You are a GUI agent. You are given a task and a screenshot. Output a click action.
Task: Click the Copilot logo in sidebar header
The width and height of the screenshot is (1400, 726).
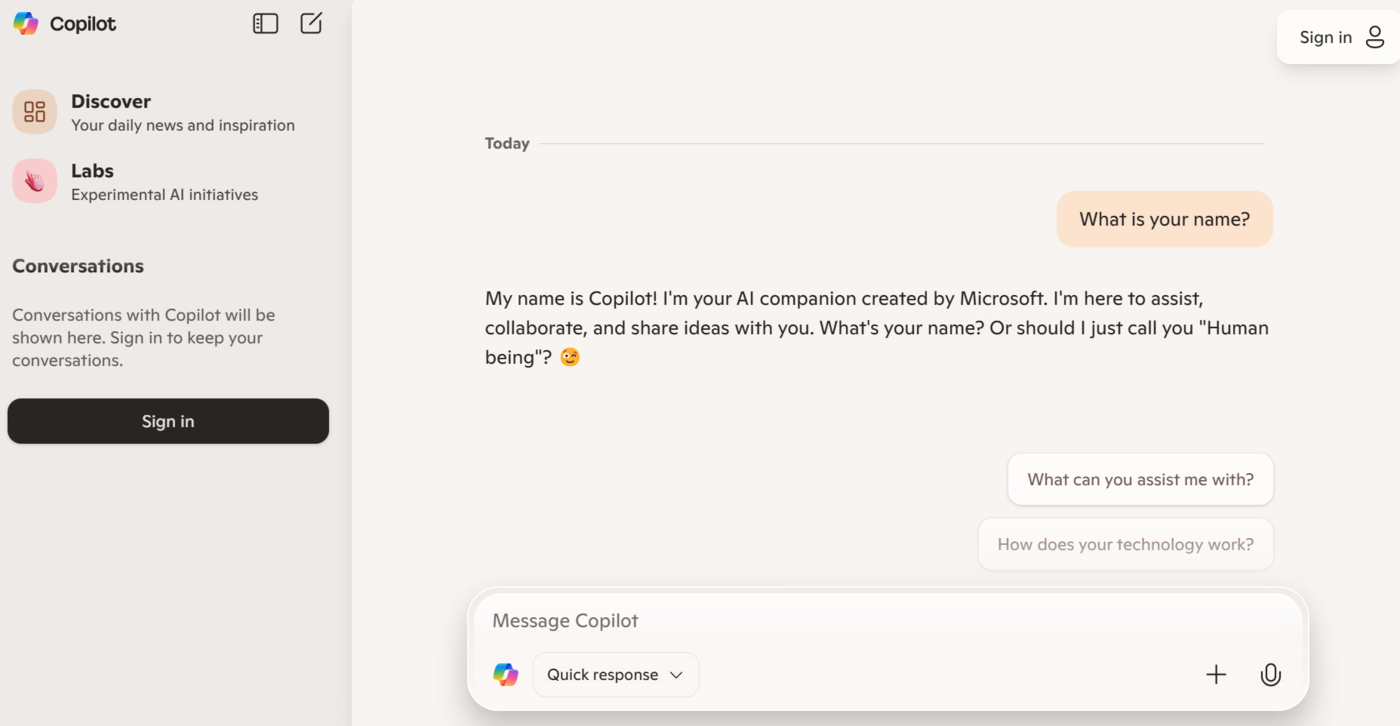(26, 24)
